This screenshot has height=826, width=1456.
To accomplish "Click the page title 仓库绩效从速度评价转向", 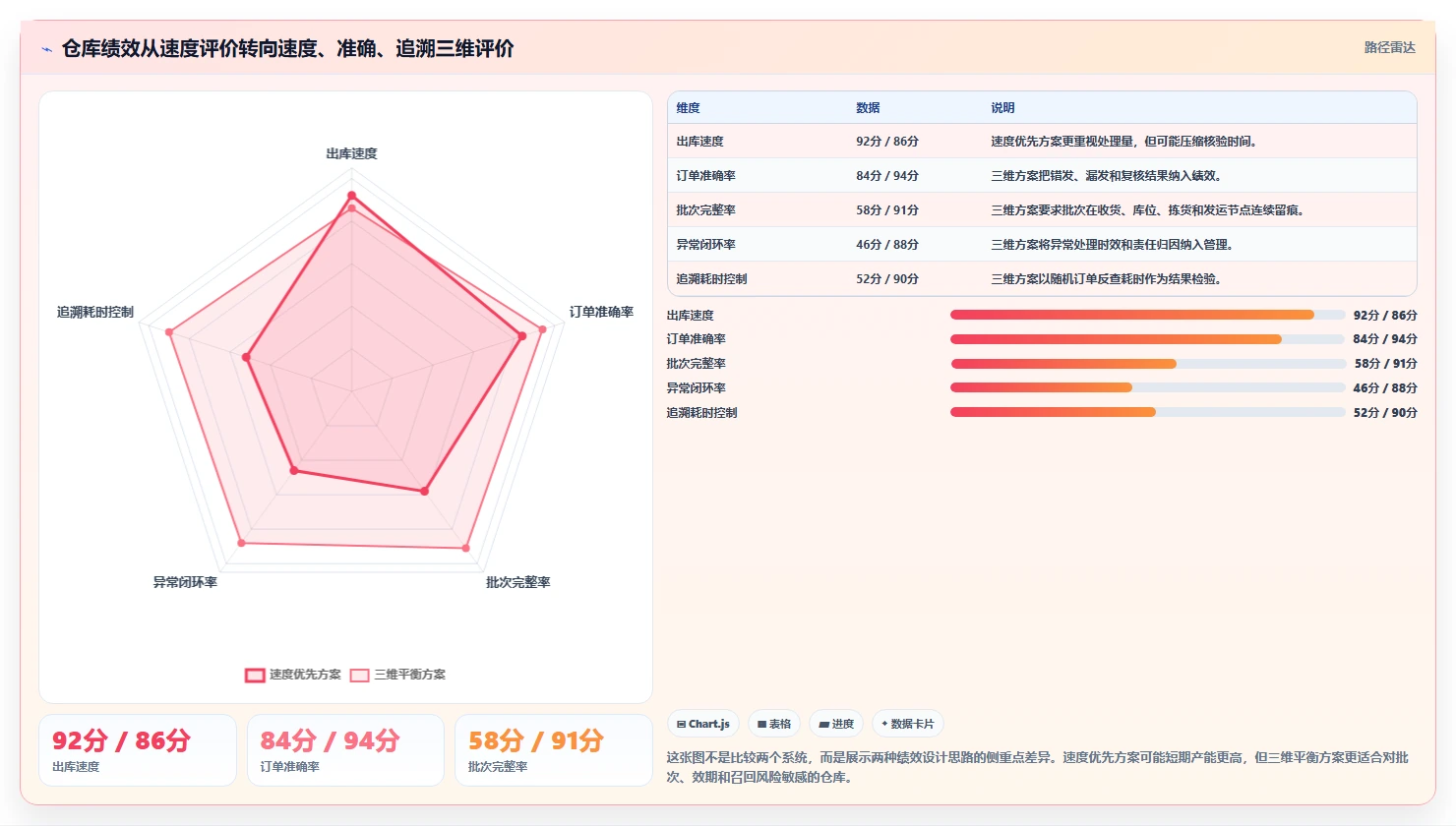I will (x=287, y=48).
